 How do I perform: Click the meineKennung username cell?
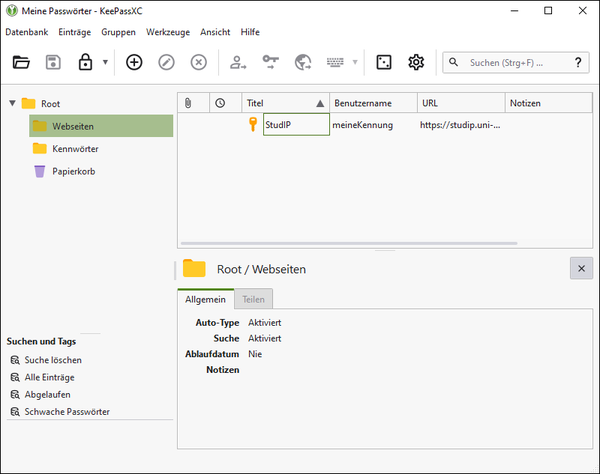pos(363,125)
